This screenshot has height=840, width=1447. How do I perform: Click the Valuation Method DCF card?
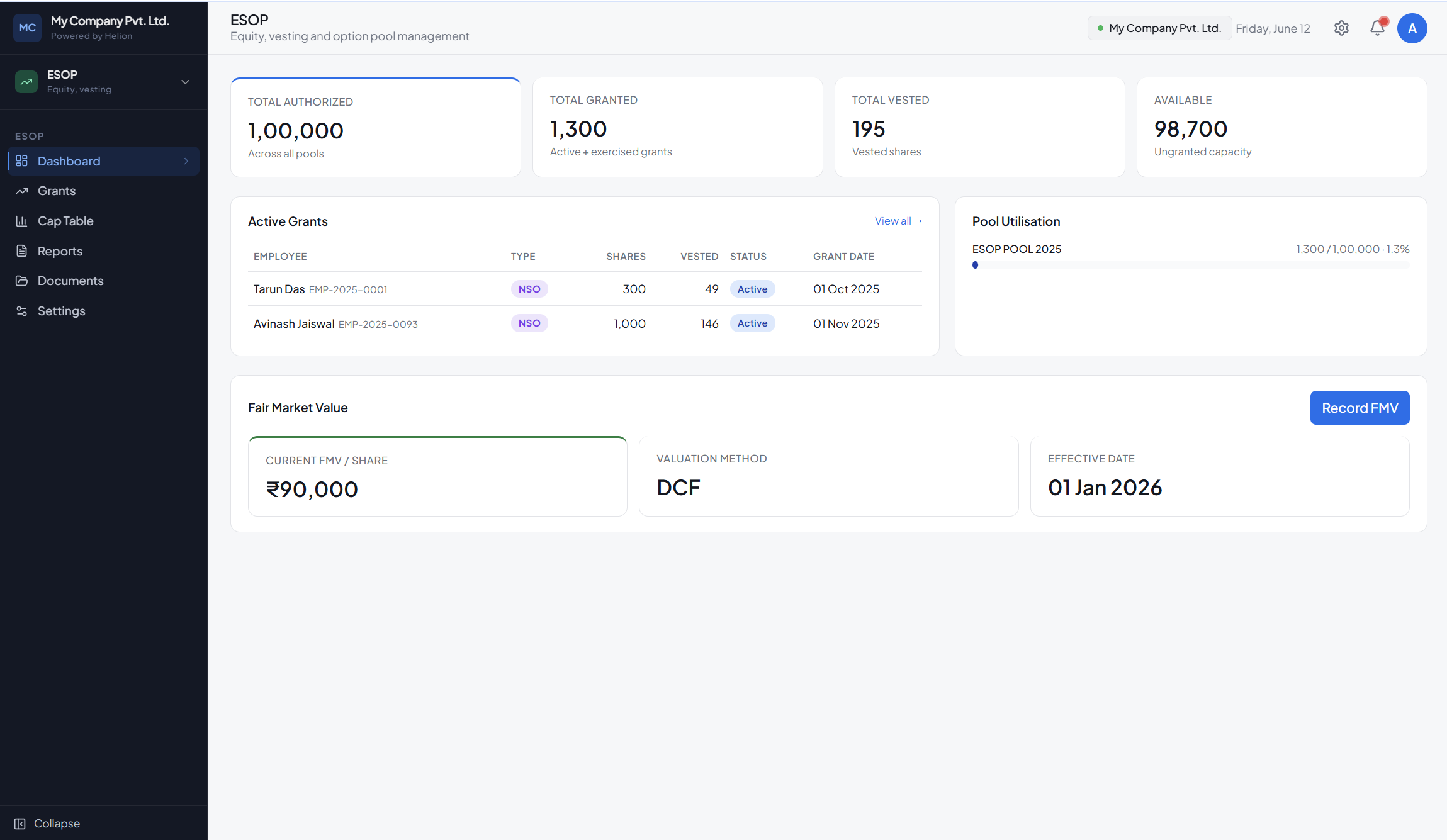point(828,476)
